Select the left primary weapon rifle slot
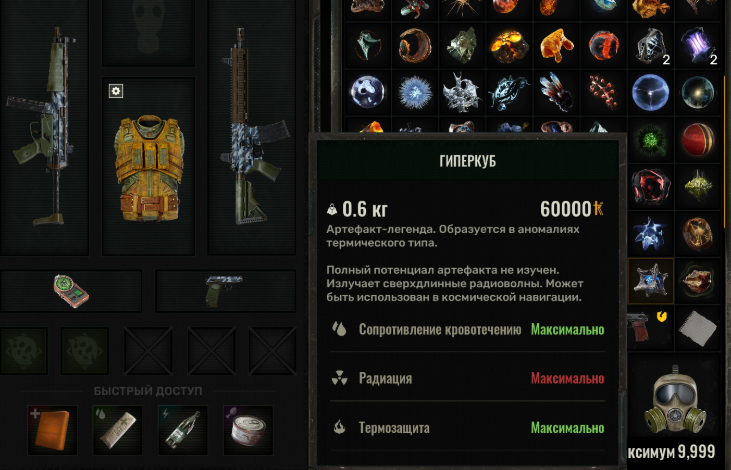Viewport: 731px width, 470px height. pos(44,127)
